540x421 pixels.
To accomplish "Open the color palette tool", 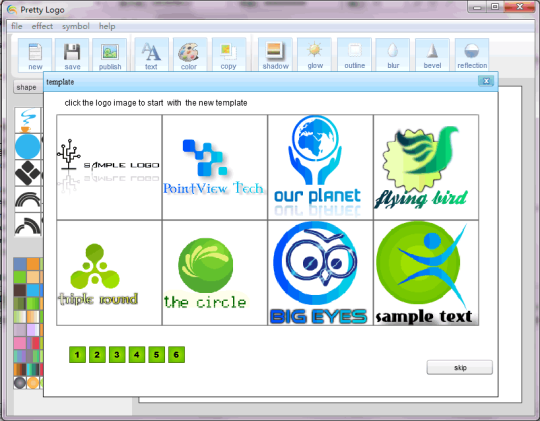I will [189, 55].
